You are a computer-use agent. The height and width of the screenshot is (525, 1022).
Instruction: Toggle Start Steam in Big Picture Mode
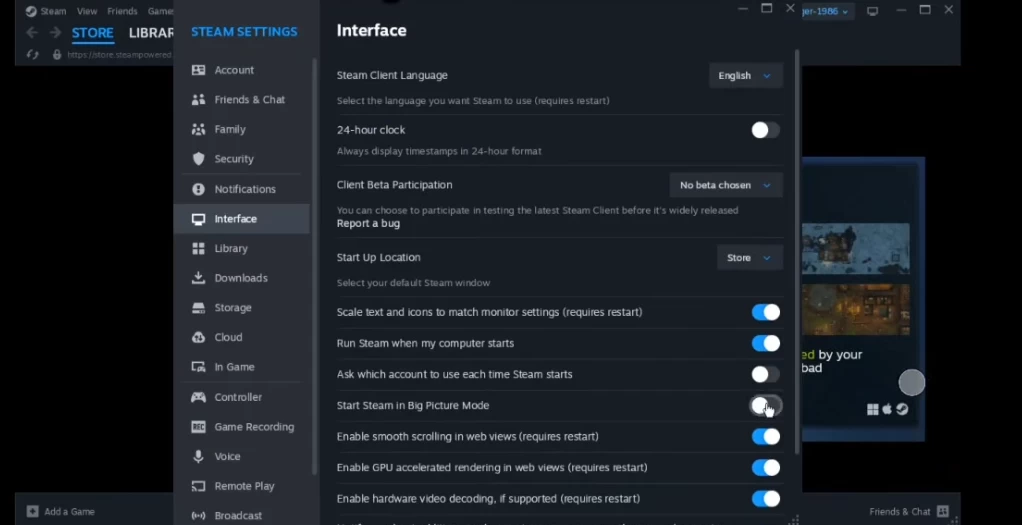coord(765,405)
